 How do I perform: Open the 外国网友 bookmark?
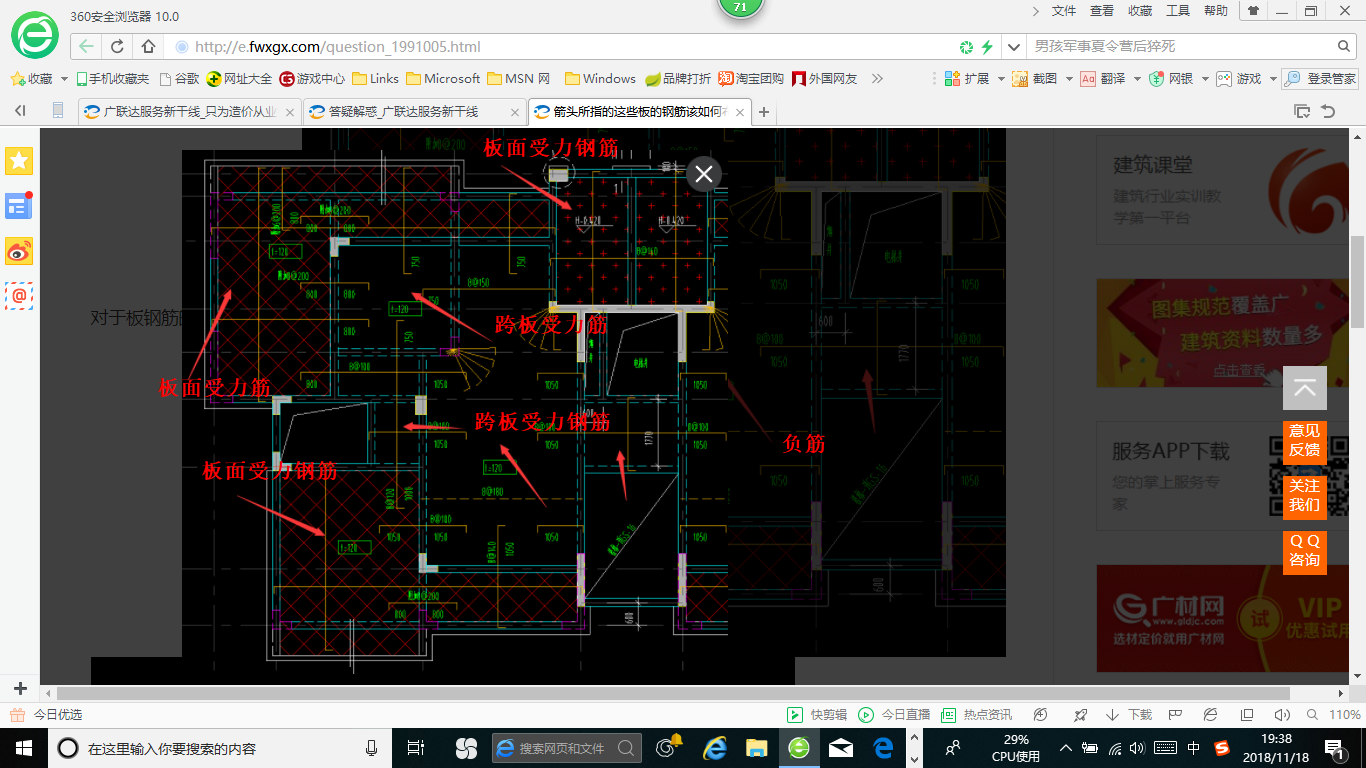(x=825, y=78)
